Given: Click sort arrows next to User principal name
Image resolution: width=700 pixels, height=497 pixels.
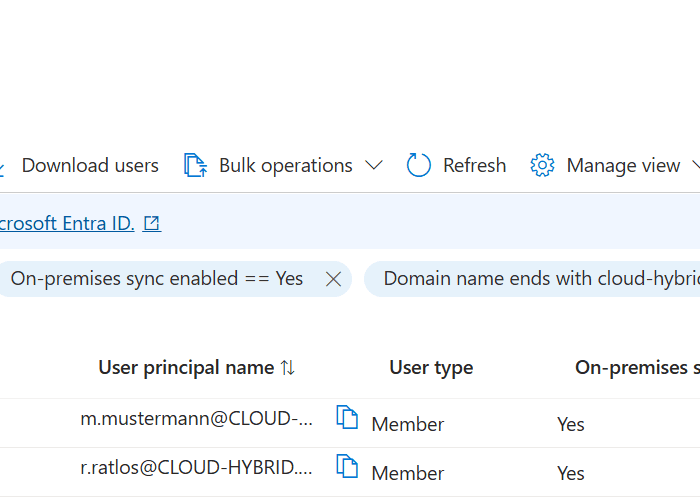Looking at the screenshot, I should click(288, 368).
